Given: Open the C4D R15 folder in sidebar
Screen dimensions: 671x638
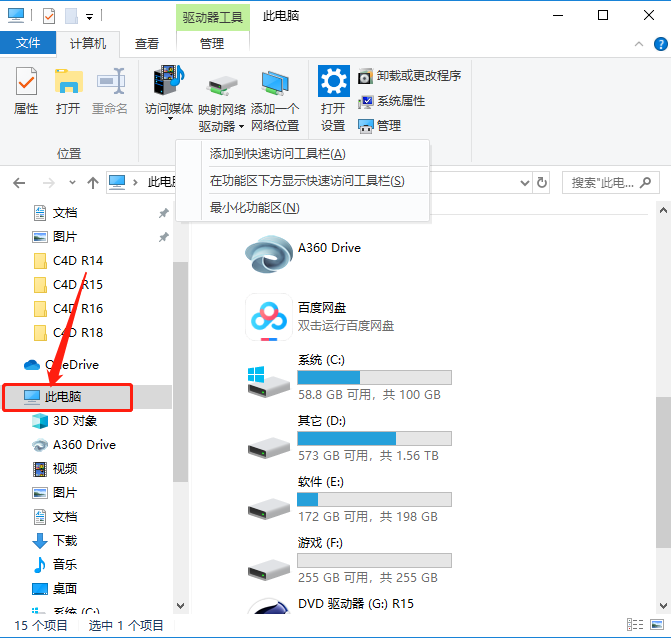Looking at the screenshot, I should [x=77, y=285].
